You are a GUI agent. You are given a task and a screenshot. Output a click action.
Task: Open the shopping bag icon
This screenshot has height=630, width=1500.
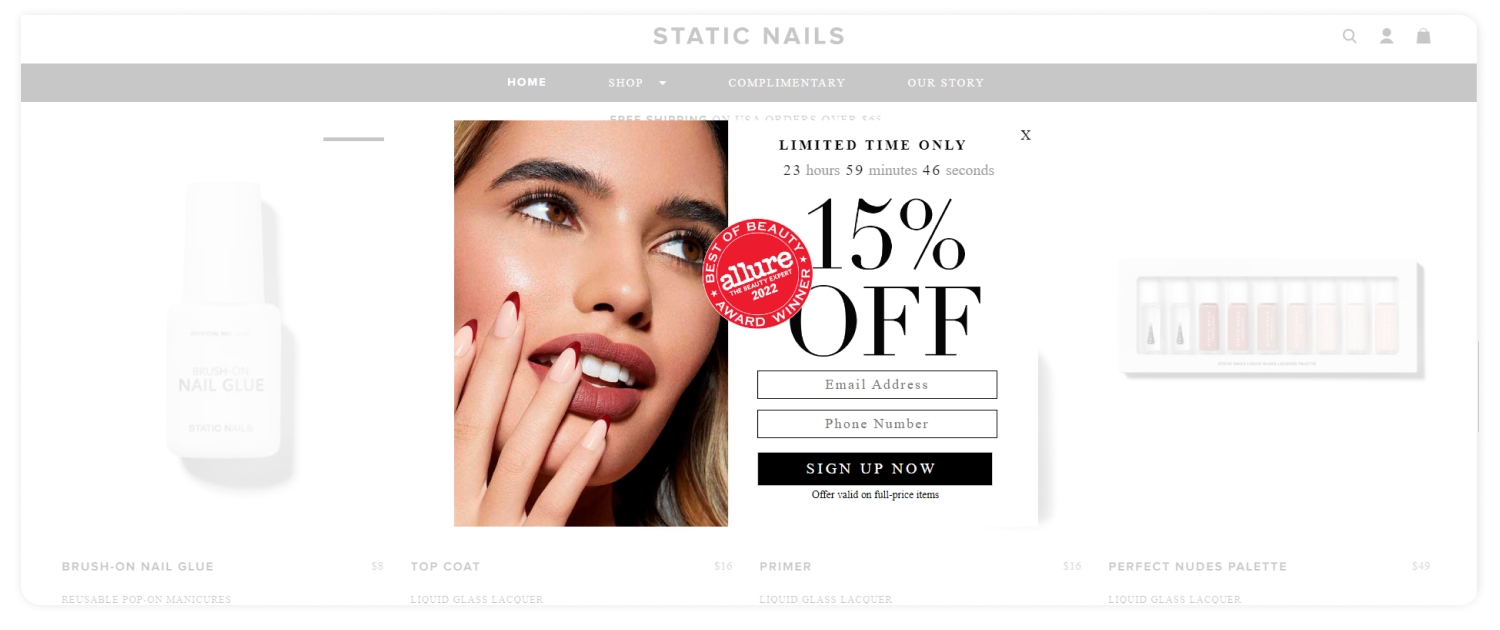[1423, 36]
